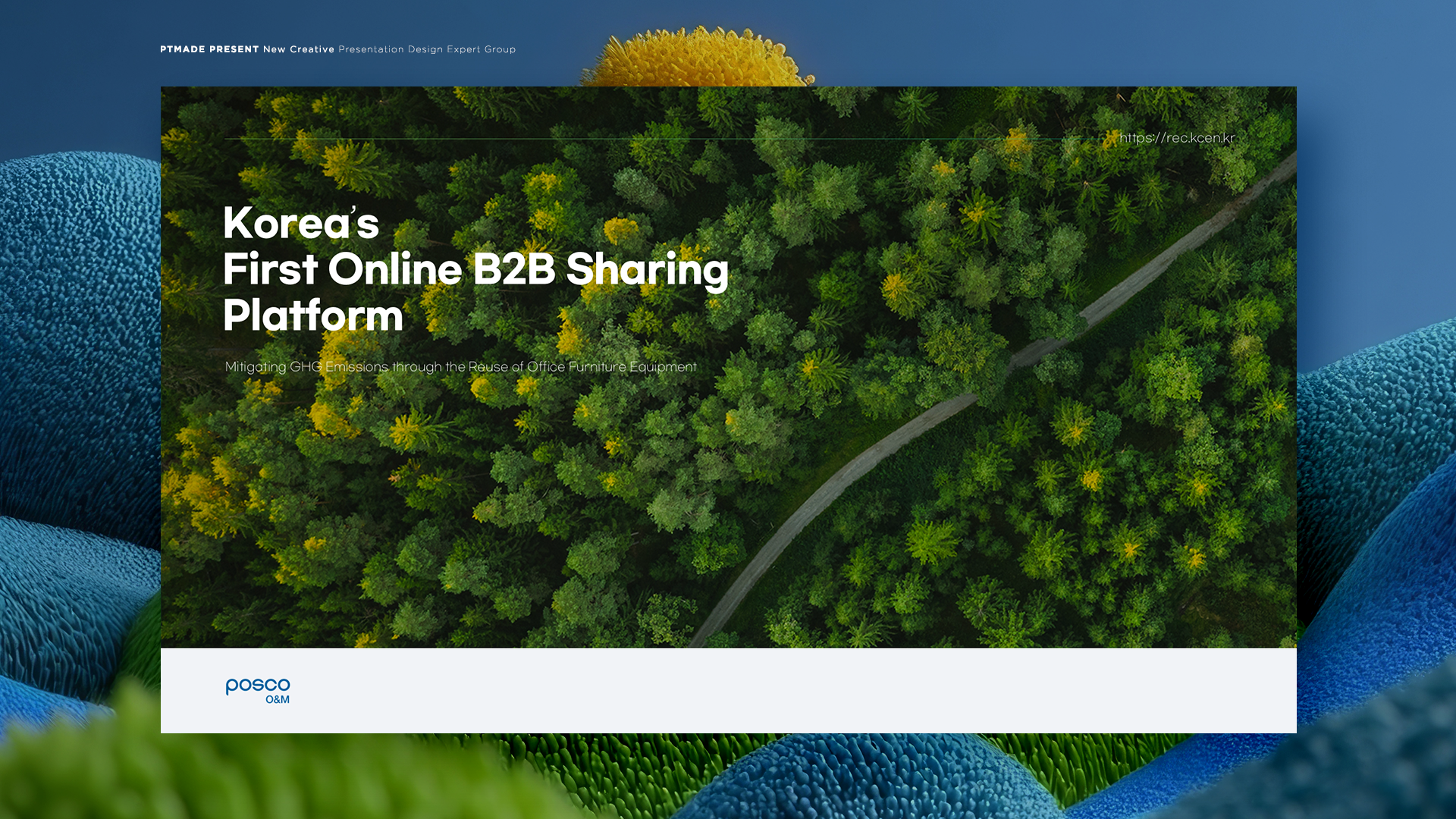Click the yellow flower above the slide
Viewport: 1456px width, 819px height.
pos(698,59)
